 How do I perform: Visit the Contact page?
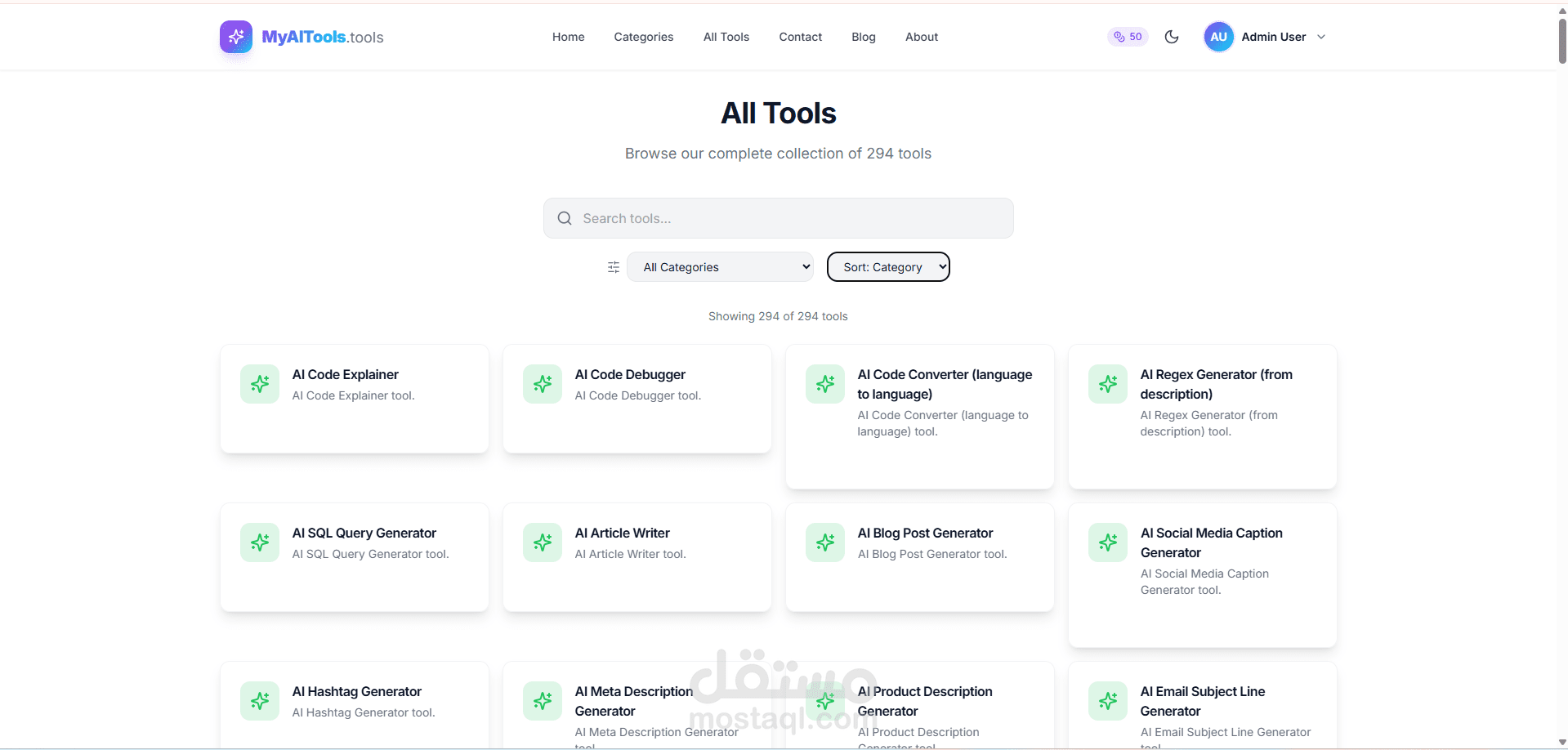click(x=800, y=37)
